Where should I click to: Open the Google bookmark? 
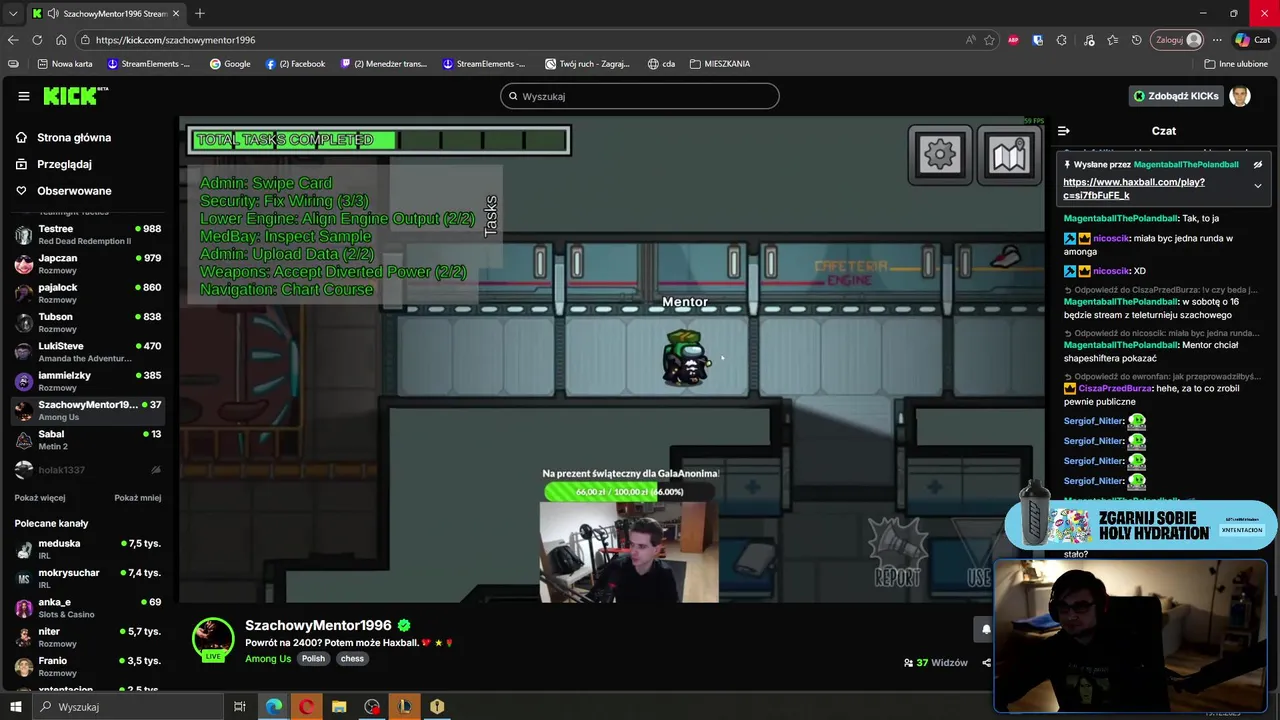230,64
